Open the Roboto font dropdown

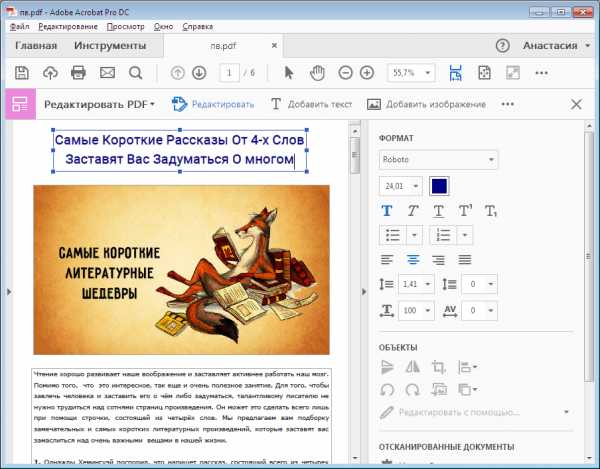coord(439,160)
